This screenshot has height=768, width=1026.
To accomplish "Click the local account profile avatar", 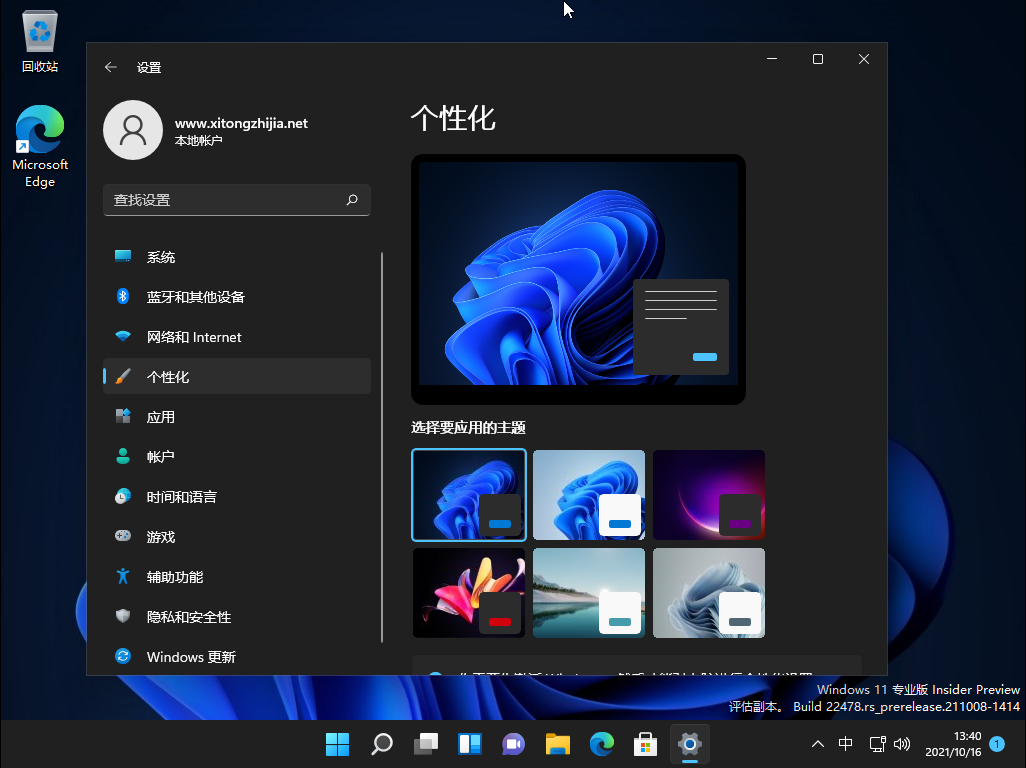I will [133, 130].
